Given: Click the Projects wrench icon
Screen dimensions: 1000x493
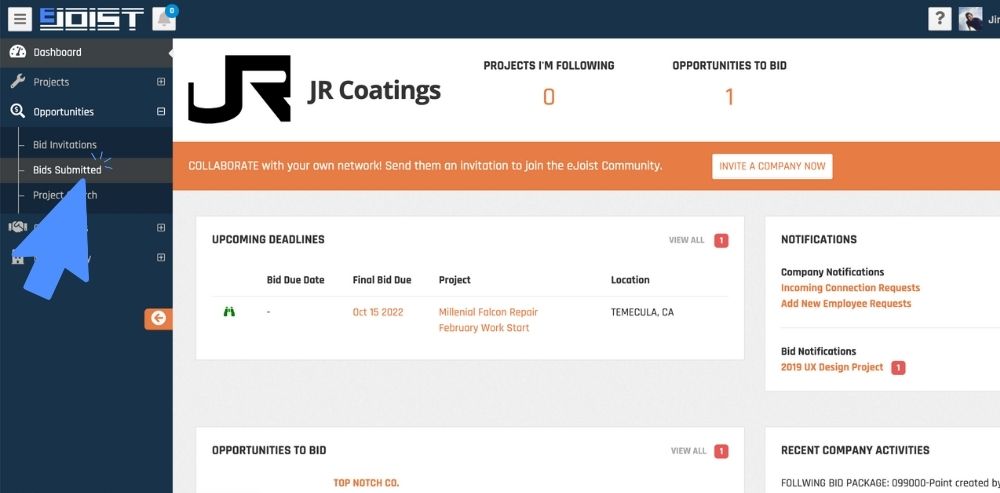Looking at the screenshot, I should (x=18, y=82).
